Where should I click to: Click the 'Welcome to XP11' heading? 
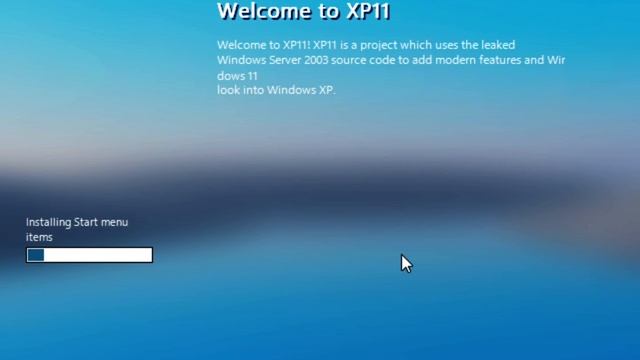[304, 11]
